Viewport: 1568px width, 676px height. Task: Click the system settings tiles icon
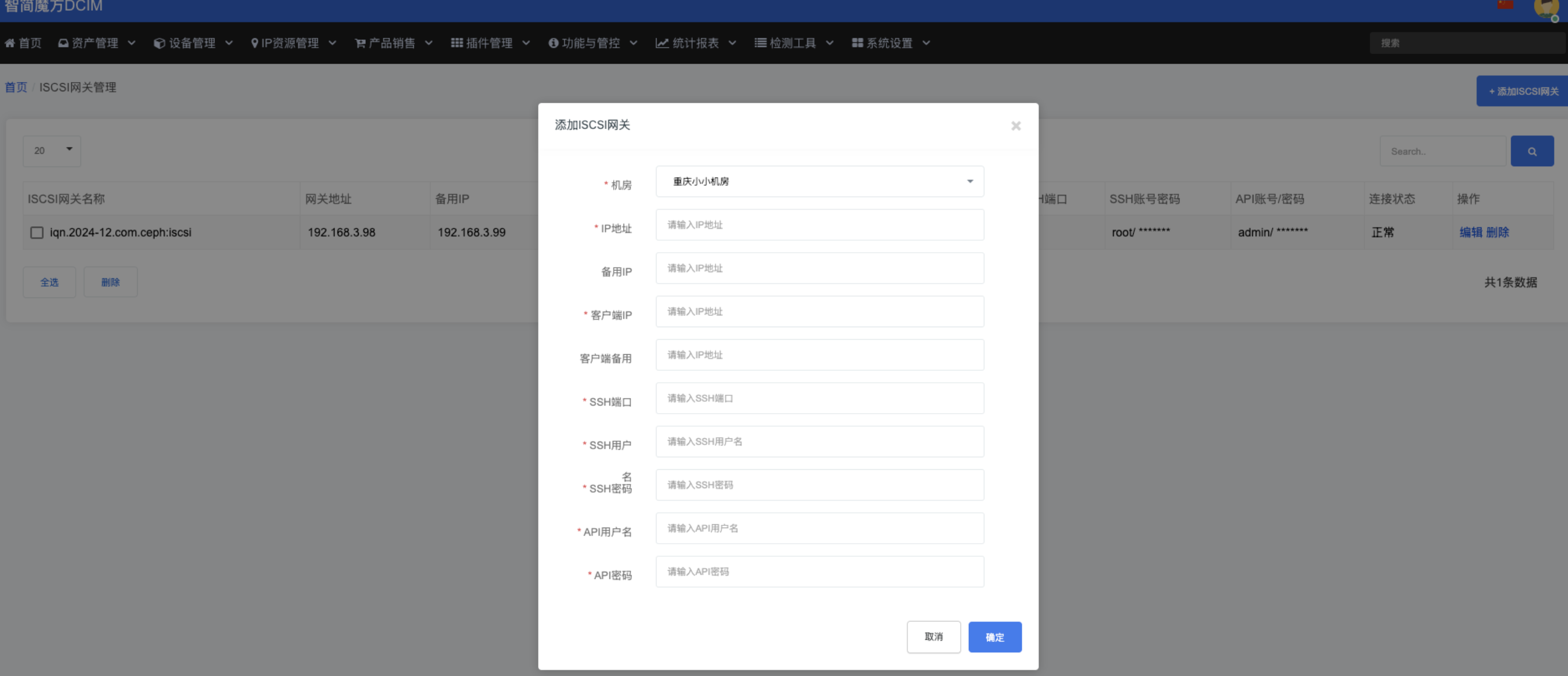tap(857, 43)
